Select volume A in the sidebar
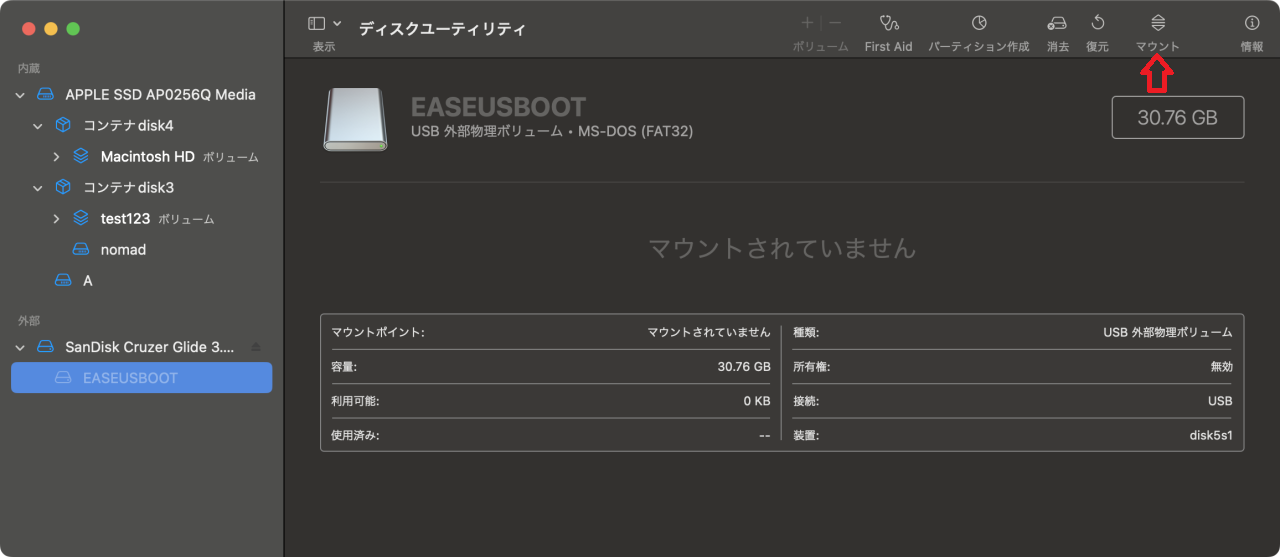Image resolution: width=1280 pixels, height=557 pixels. [x=87, y=281]
